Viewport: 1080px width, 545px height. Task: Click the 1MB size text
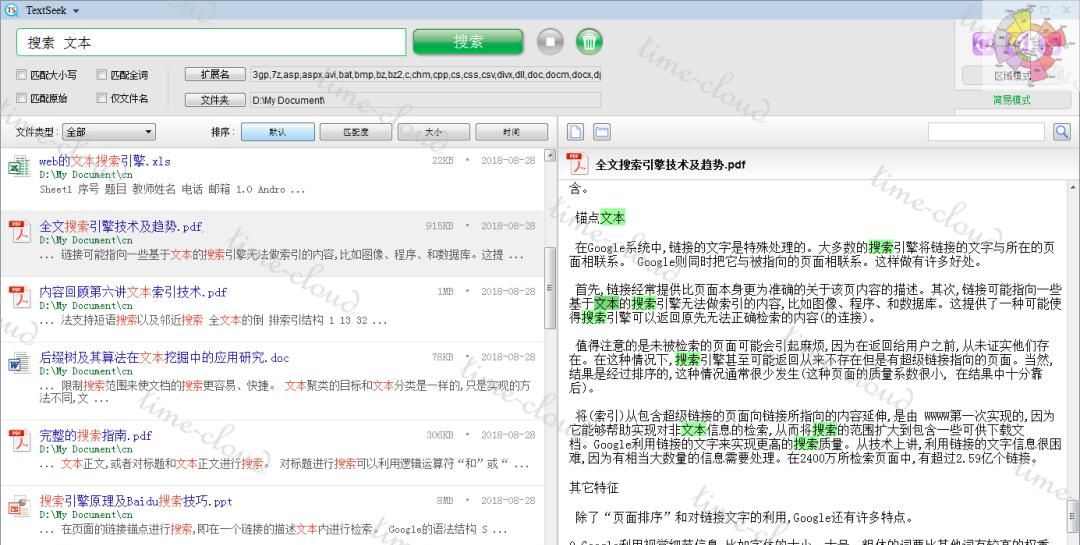(x=446, y=291)
